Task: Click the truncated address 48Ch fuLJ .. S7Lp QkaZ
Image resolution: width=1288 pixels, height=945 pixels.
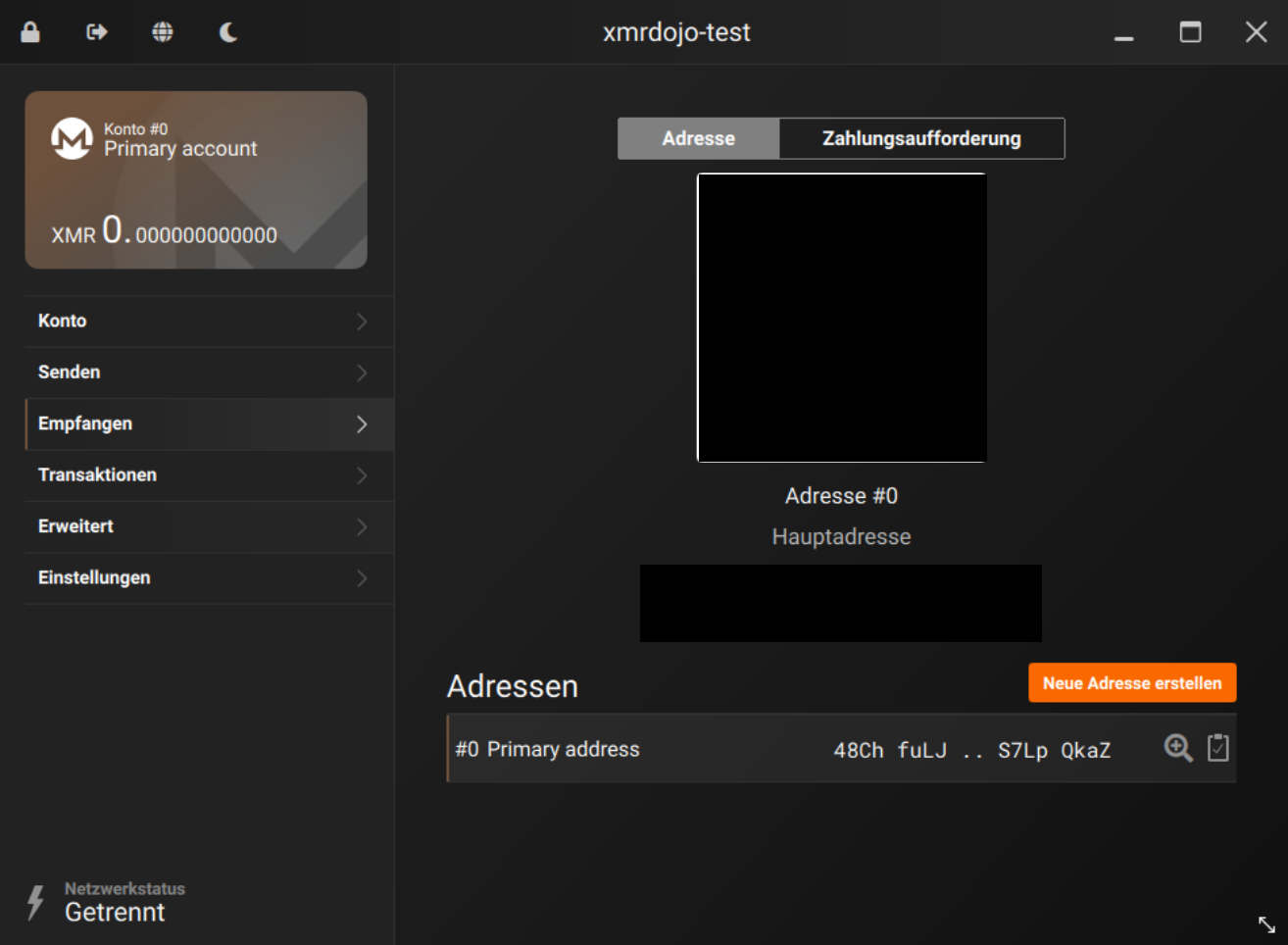Action: click(972, 751)
